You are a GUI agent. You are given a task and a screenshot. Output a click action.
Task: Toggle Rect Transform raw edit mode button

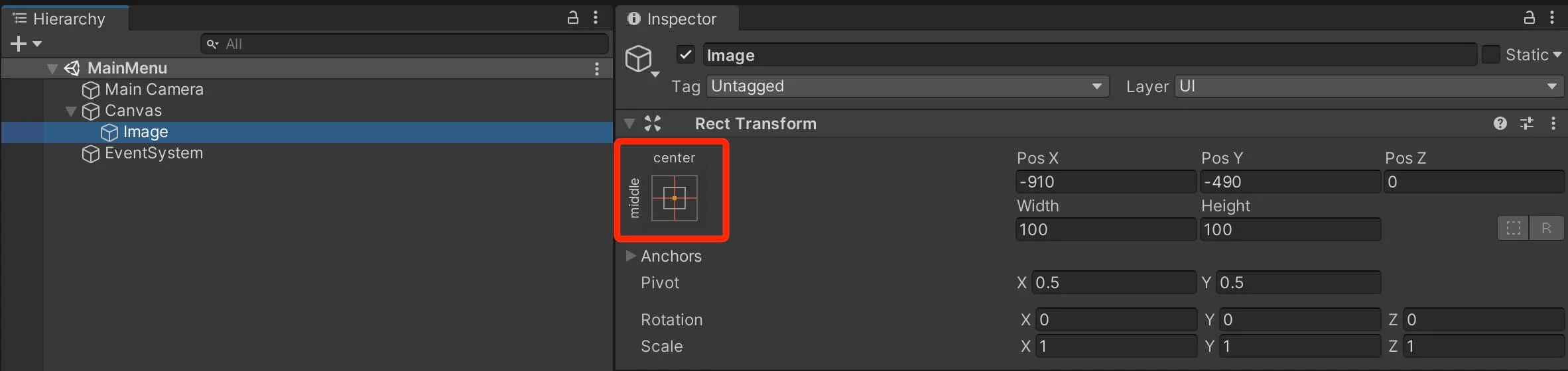(x=1546, y=229)
